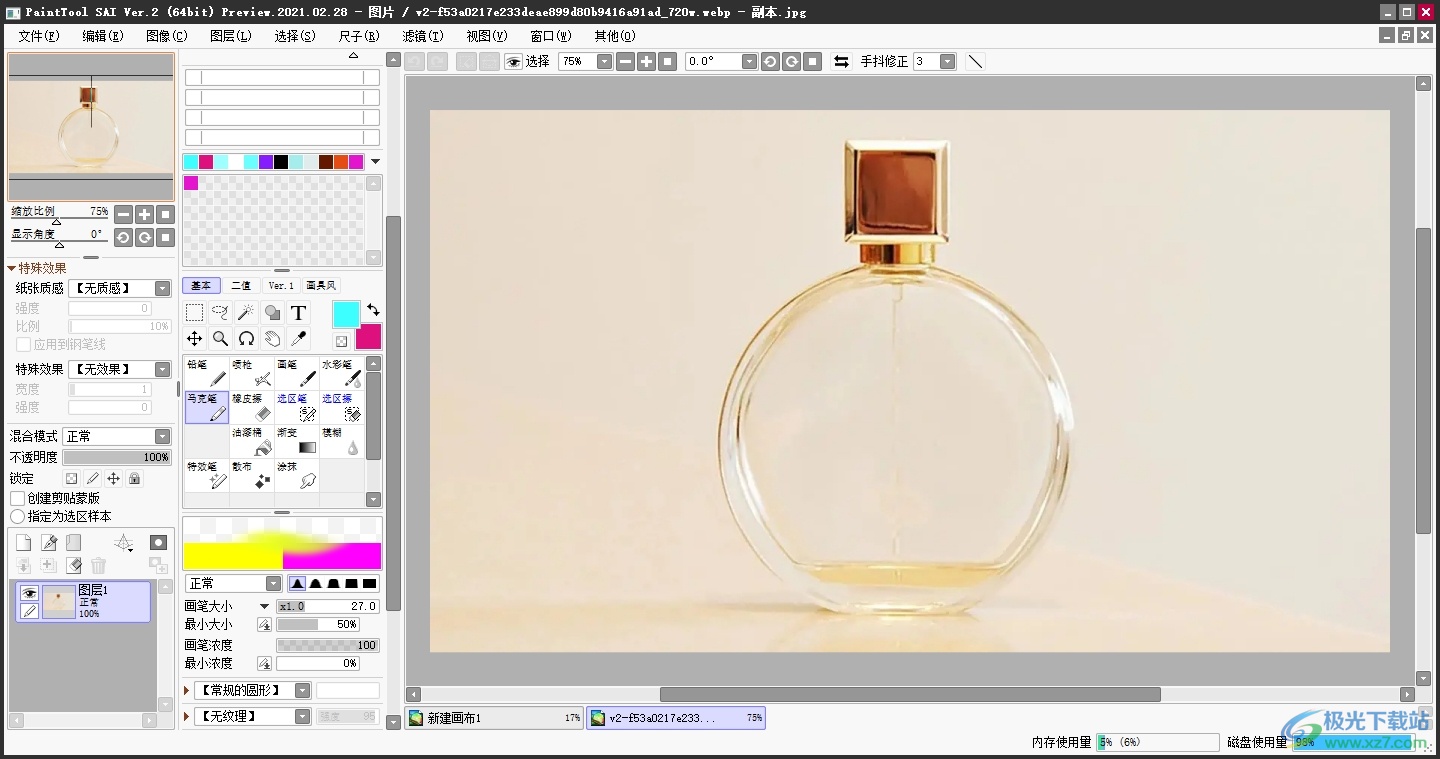The width and height of the screenshot is (1440, 759).
Task: Select the 渐变 gradient tool
Action: [x=297, y=442]
